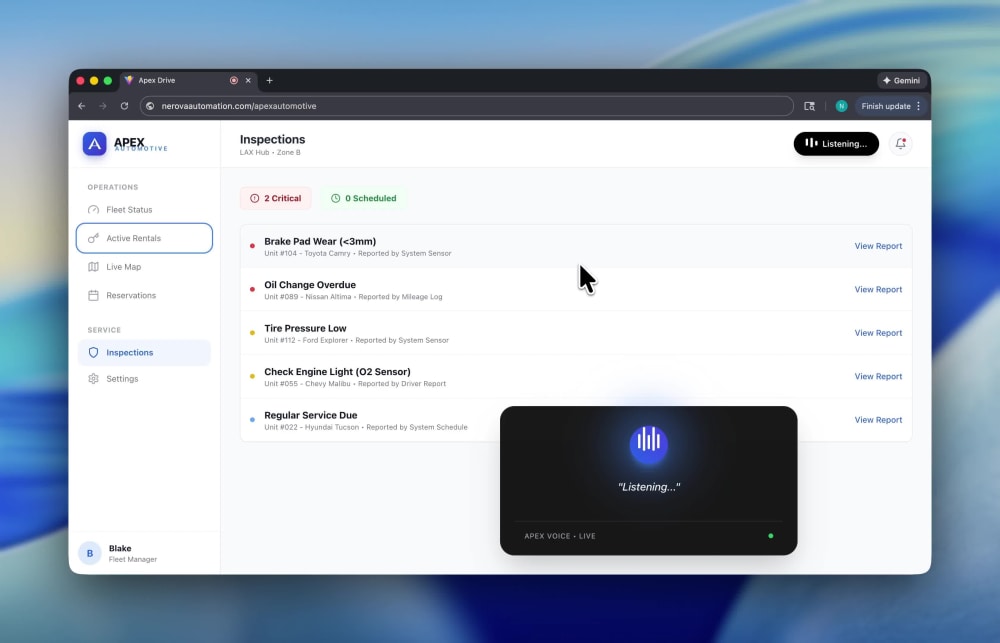Reload the page

click(124, 106)
